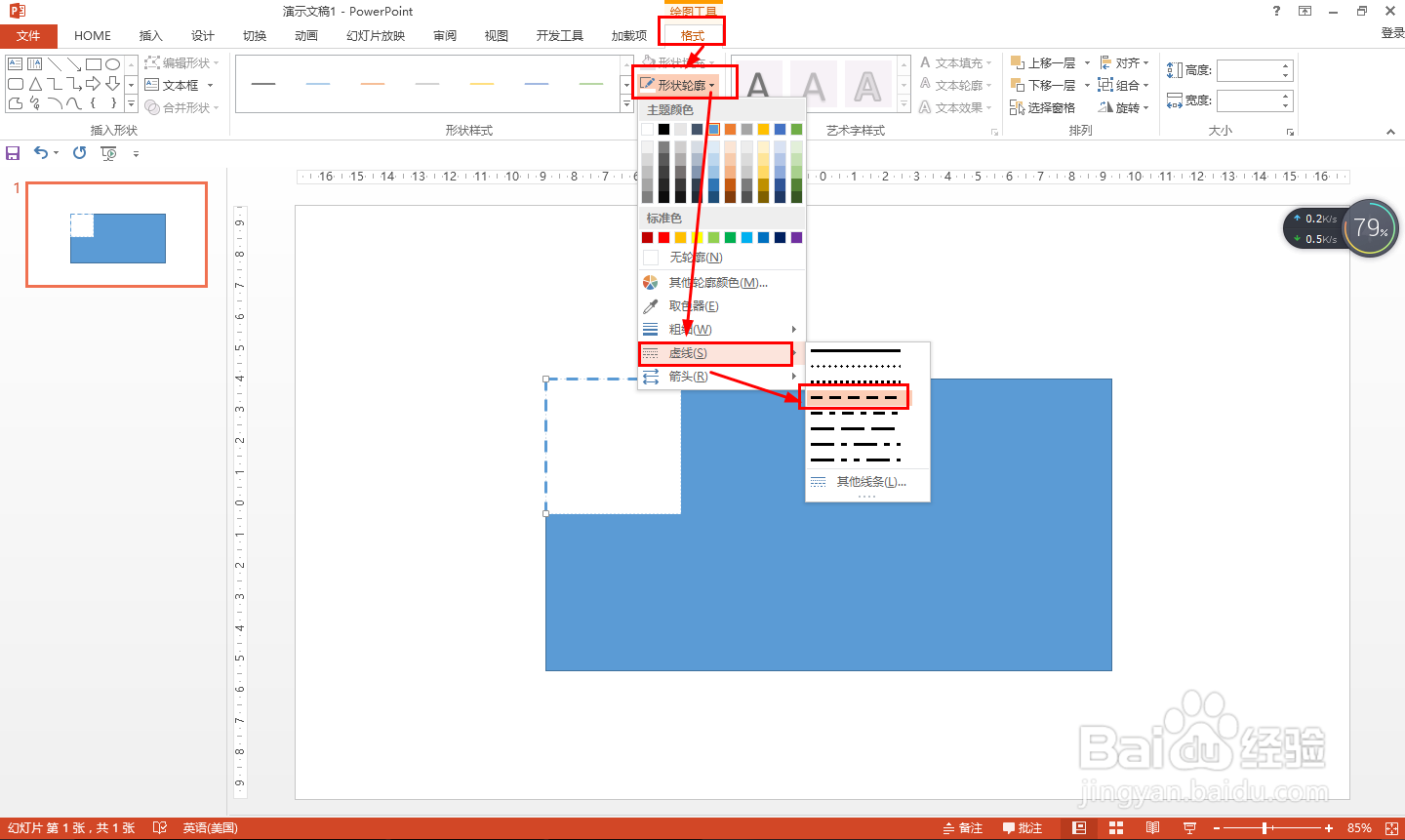Choose the square dot dash style
Image resolution: width=1405 pixels, height=840 pixels.
tap(855, 381)
